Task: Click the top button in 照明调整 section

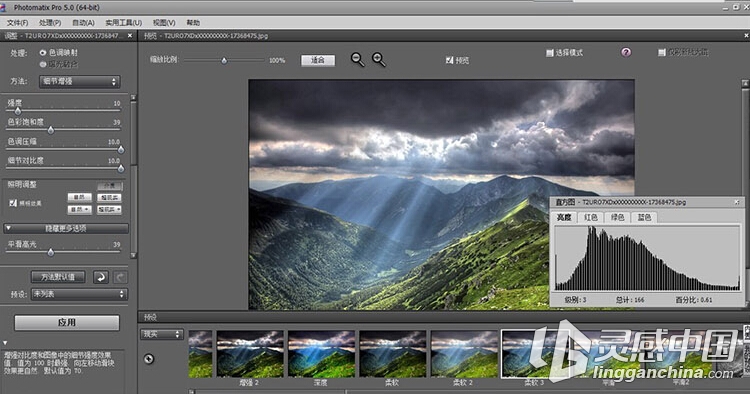Action: (x=110, y=186)
